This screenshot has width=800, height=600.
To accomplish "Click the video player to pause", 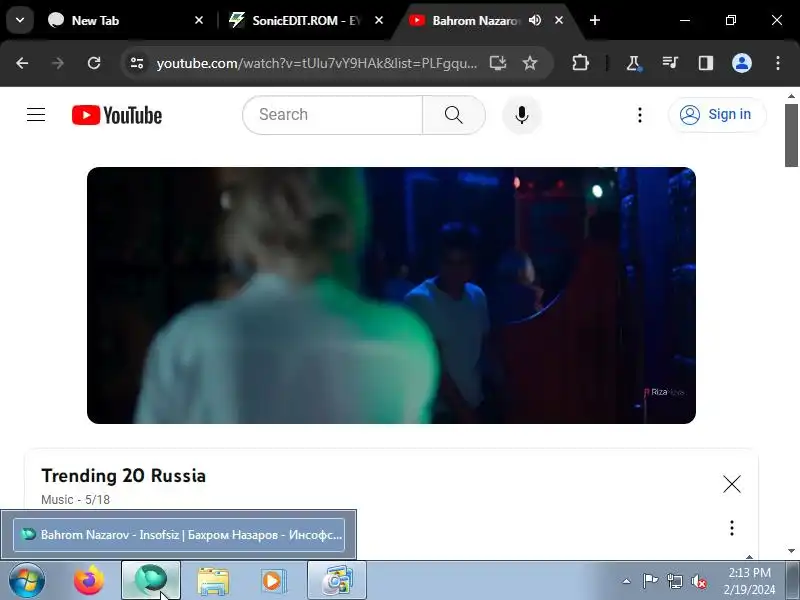I will 391,295.
